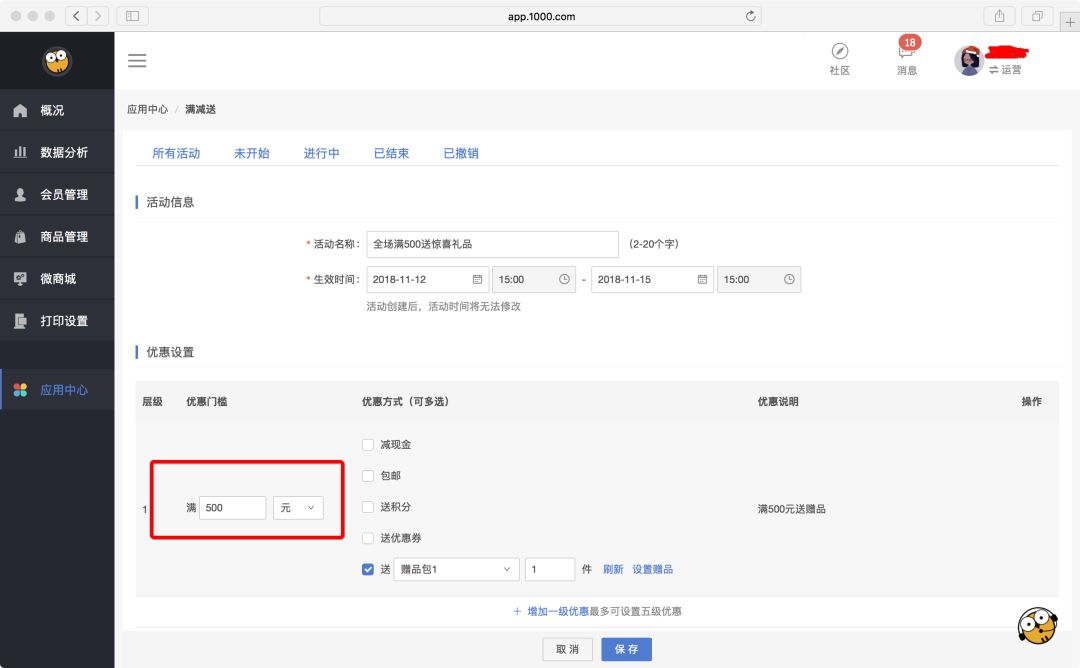Switch to the 进行中 tab
This screenshot has width=1080, height=668.
(321, 153)
